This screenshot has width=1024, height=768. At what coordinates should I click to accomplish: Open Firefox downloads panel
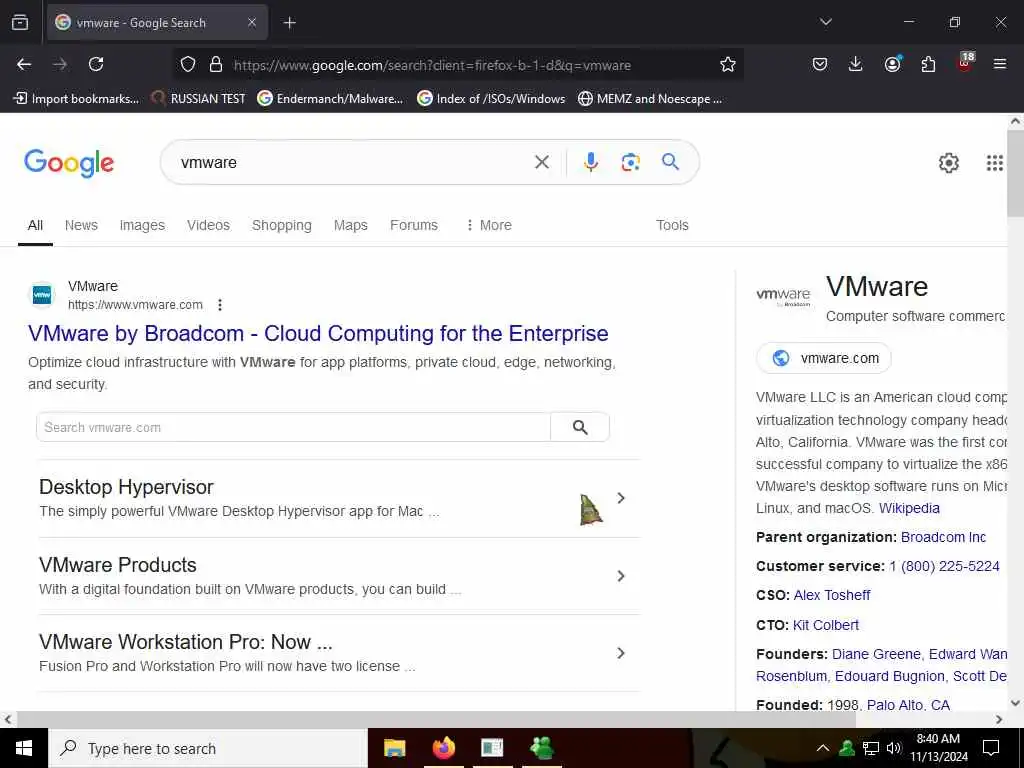(x=856, y=64)
